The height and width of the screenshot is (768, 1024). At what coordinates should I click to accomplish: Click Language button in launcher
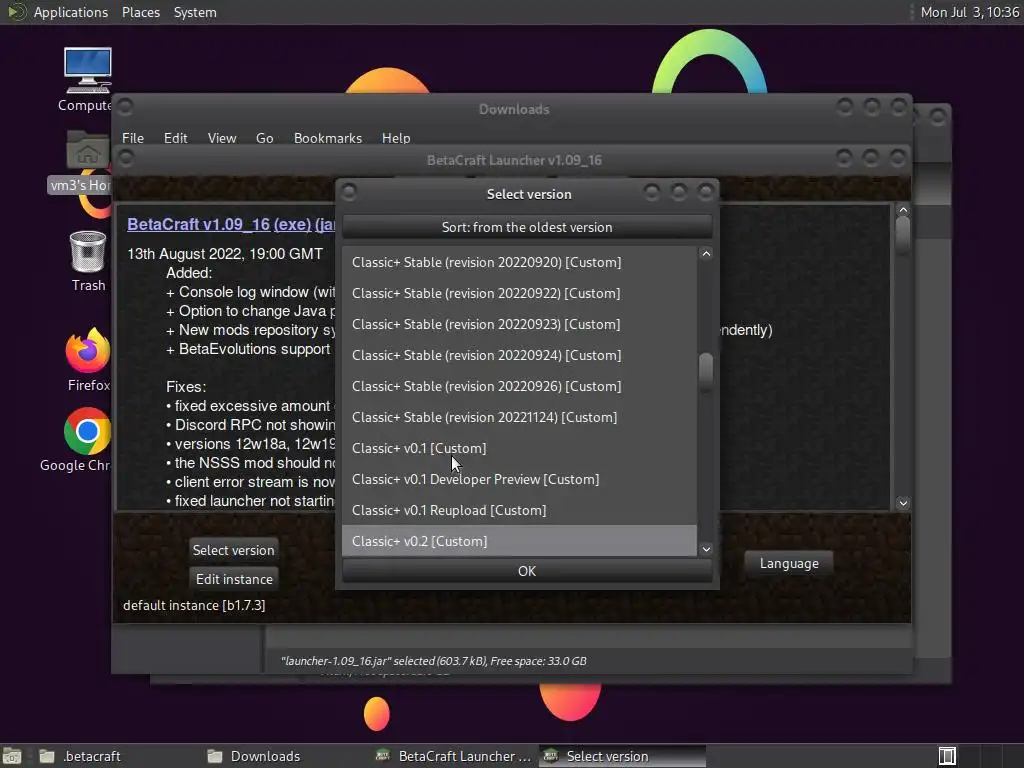click(x=789, y=563)
